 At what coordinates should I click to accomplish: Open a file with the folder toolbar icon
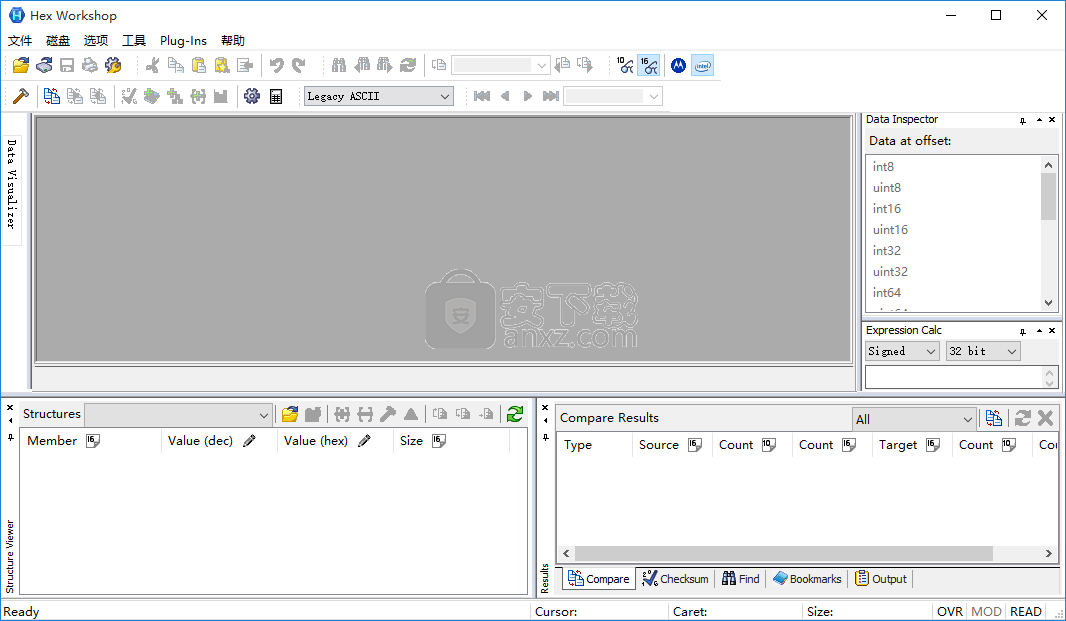tap(21, 65)
